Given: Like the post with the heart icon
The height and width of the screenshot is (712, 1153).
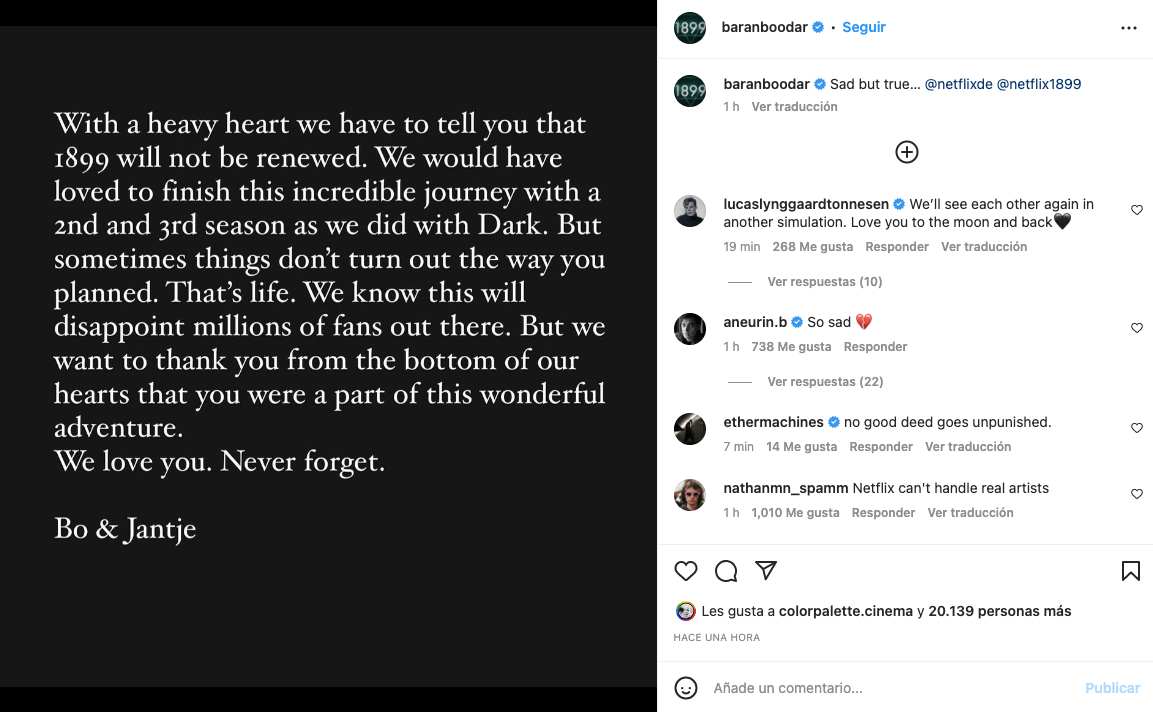Looking at the screenshot, I should click(686, 571).
